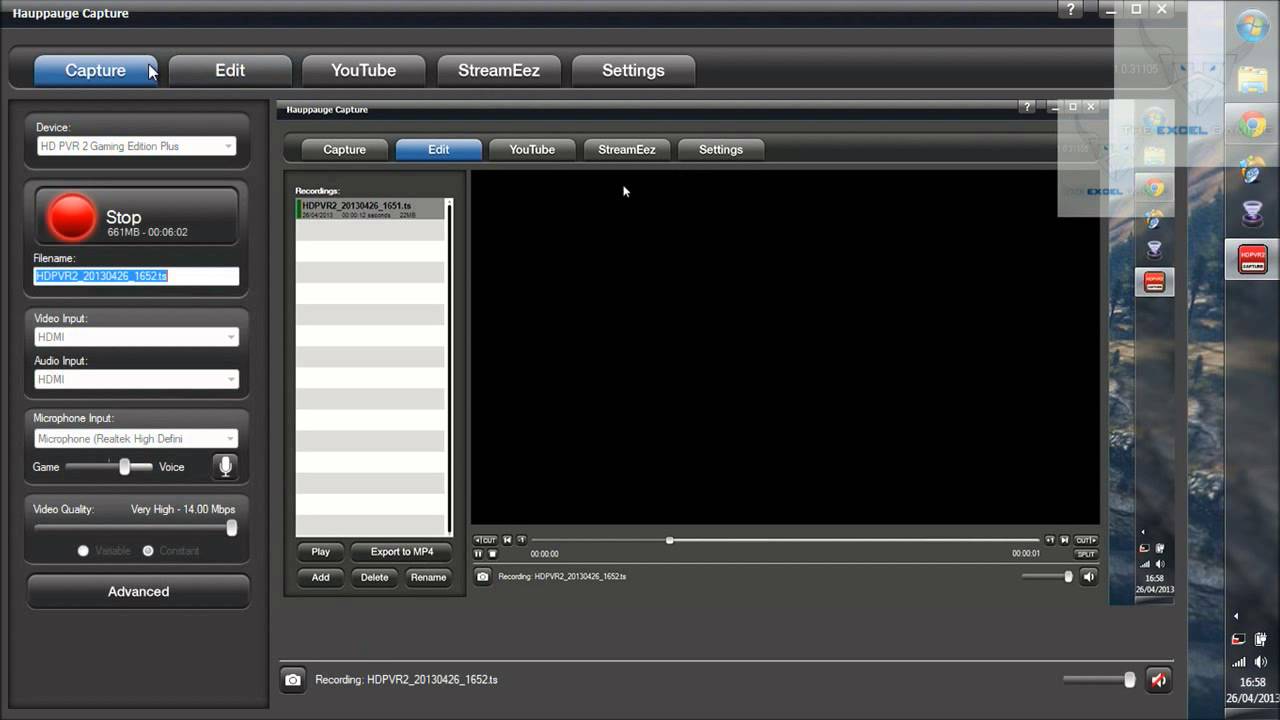1280x720 pixels.
Task: Click the Filename field HDPVR2_20130426_1652.ts
Action: point(136,276)
